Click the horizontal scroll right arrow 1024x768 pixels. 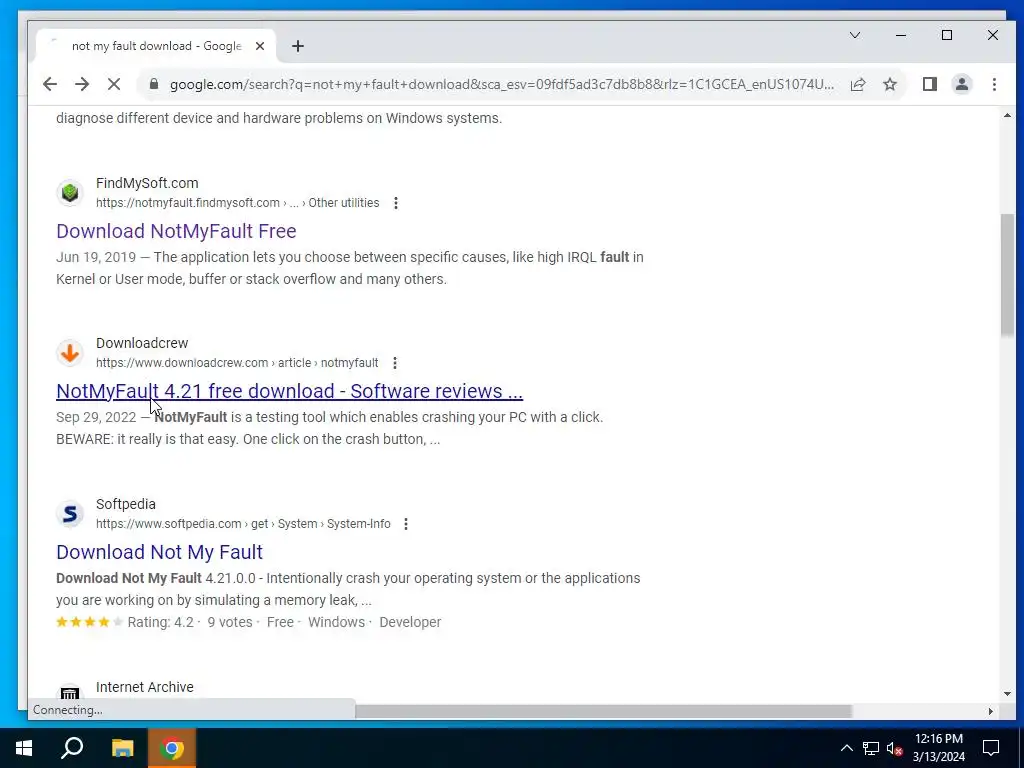(991, 711)
